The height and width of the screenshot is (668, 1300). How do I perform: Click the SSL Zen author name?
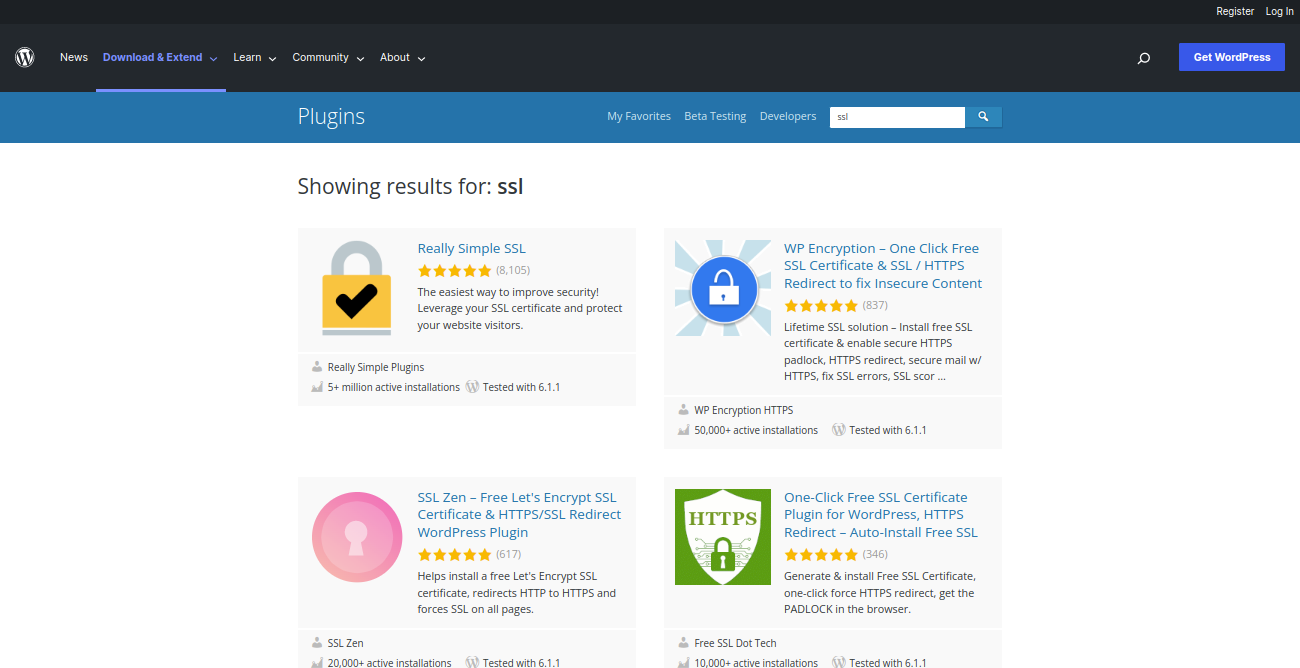click(346, 643)
